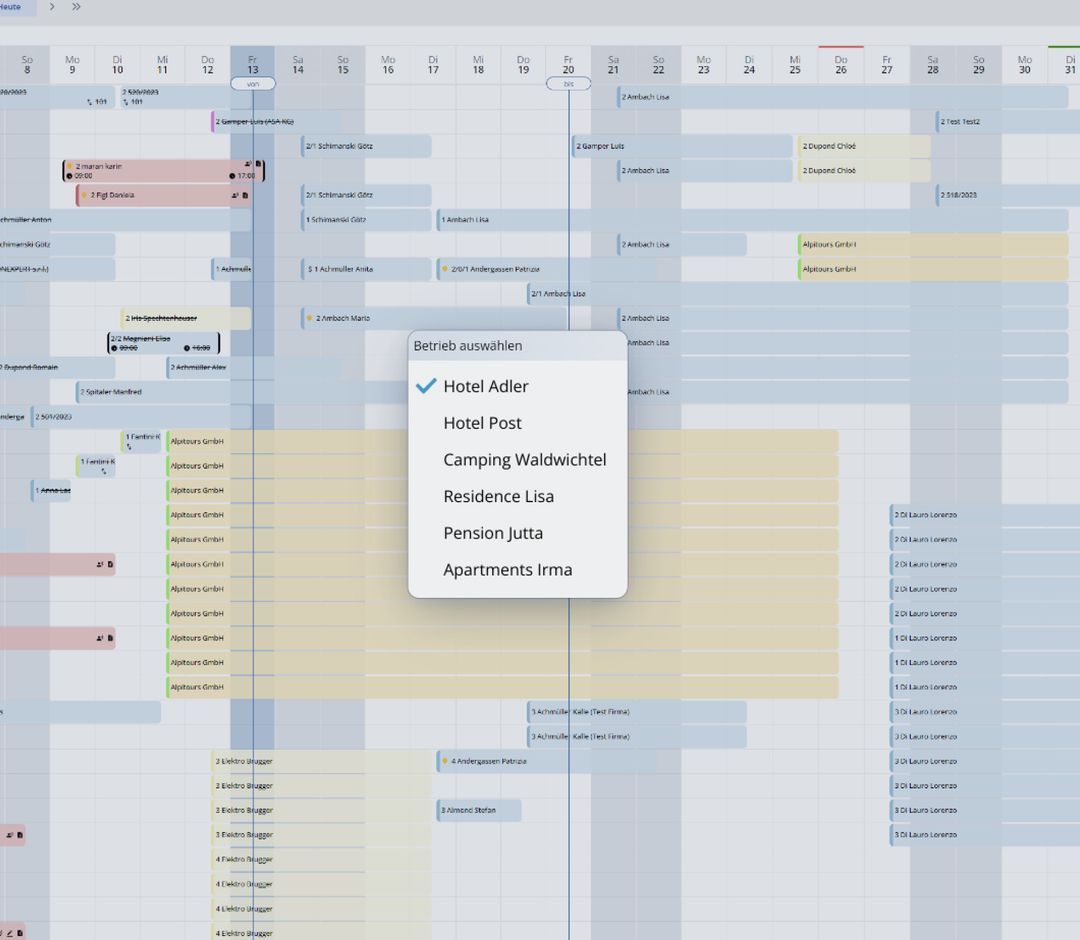
Task: Open the Almond Stefan booking bar
Action: tap(479, 810)
